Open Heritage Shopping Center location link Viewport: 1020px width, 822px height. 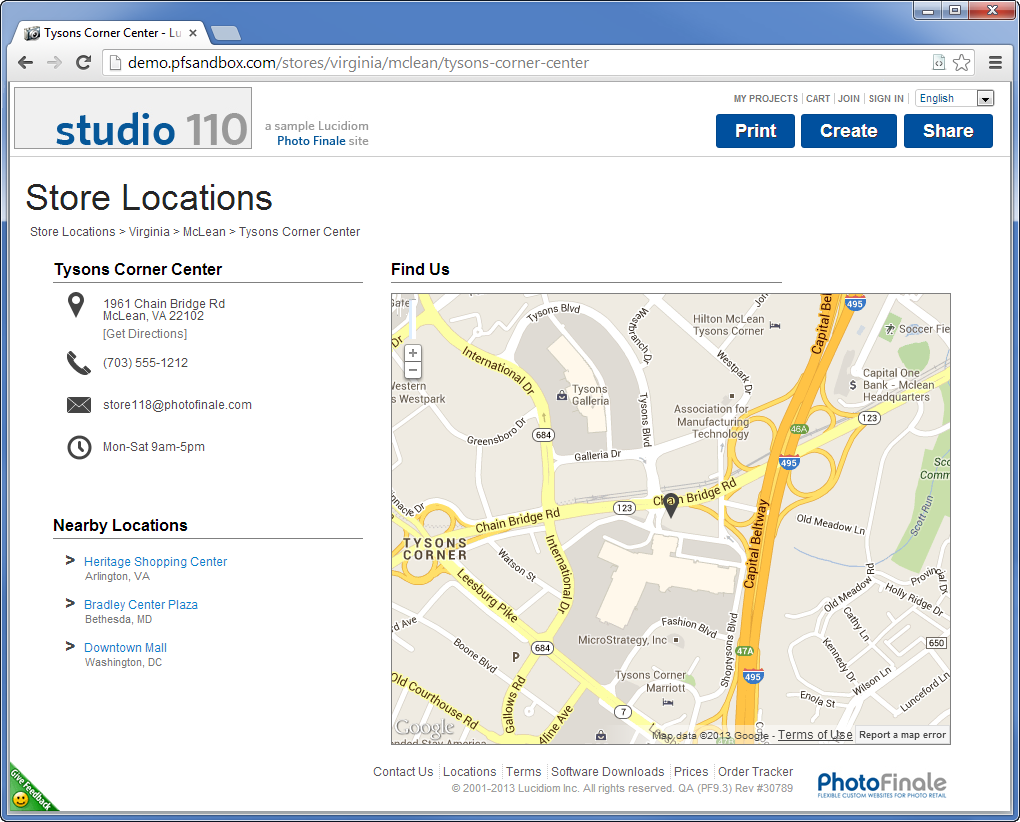point(155,562)
